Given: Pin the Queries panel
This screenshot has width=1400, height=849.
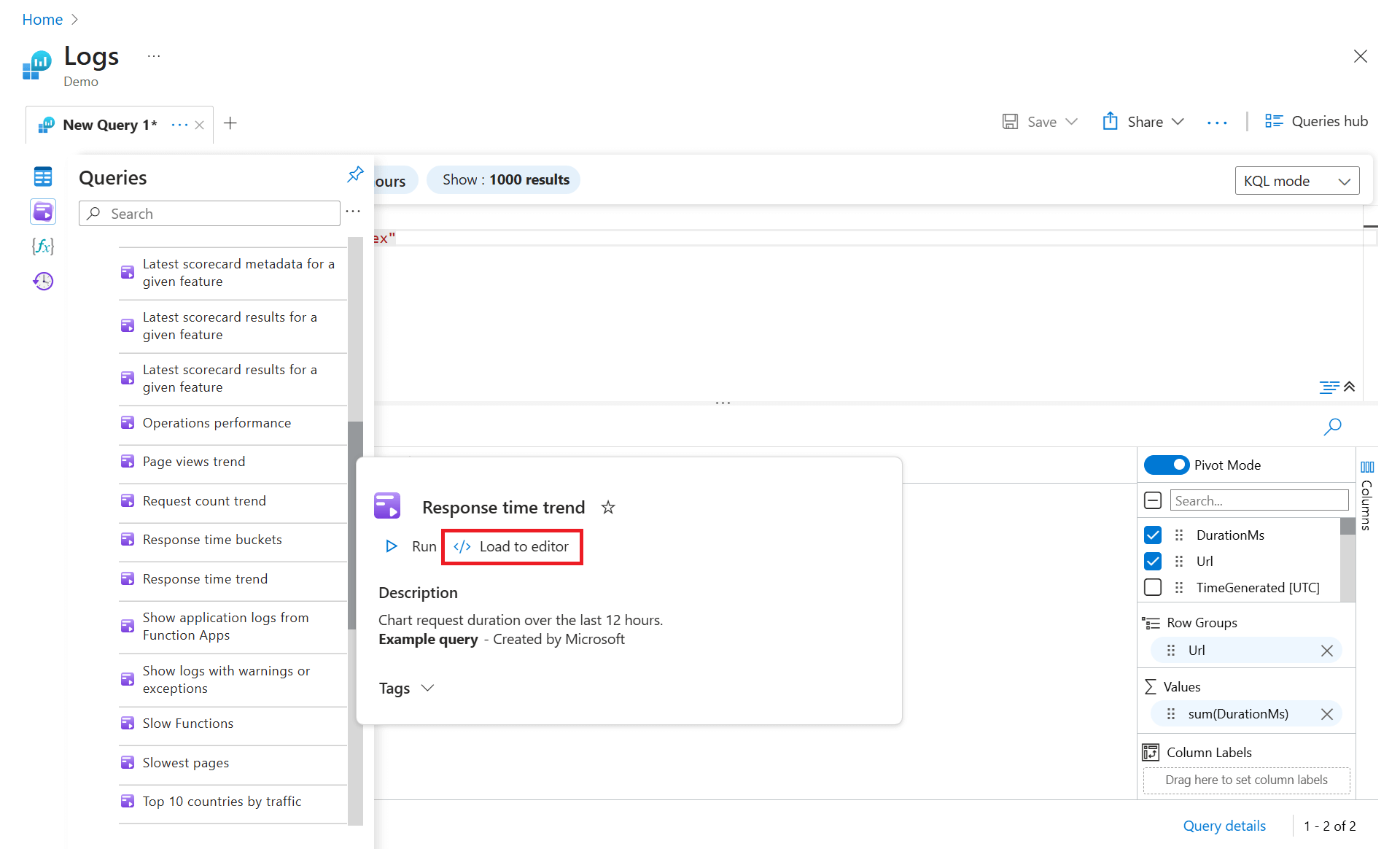Looking at the screenshot, I should click(355, 174).
